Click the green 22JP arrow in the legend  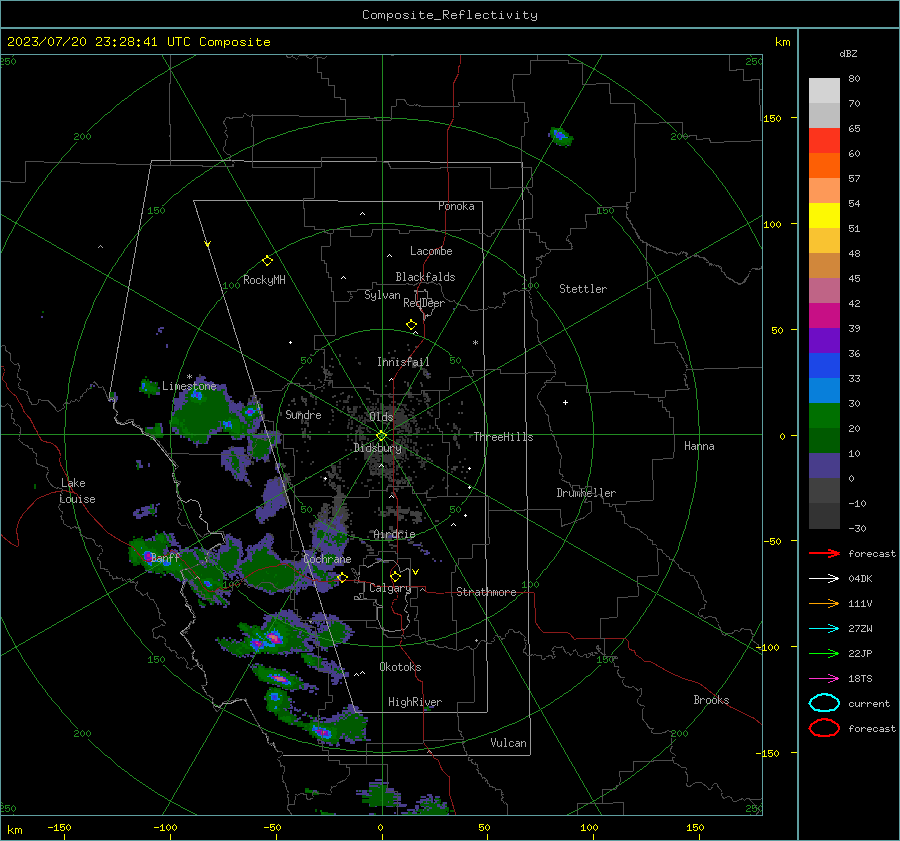(x=824, y=653)
